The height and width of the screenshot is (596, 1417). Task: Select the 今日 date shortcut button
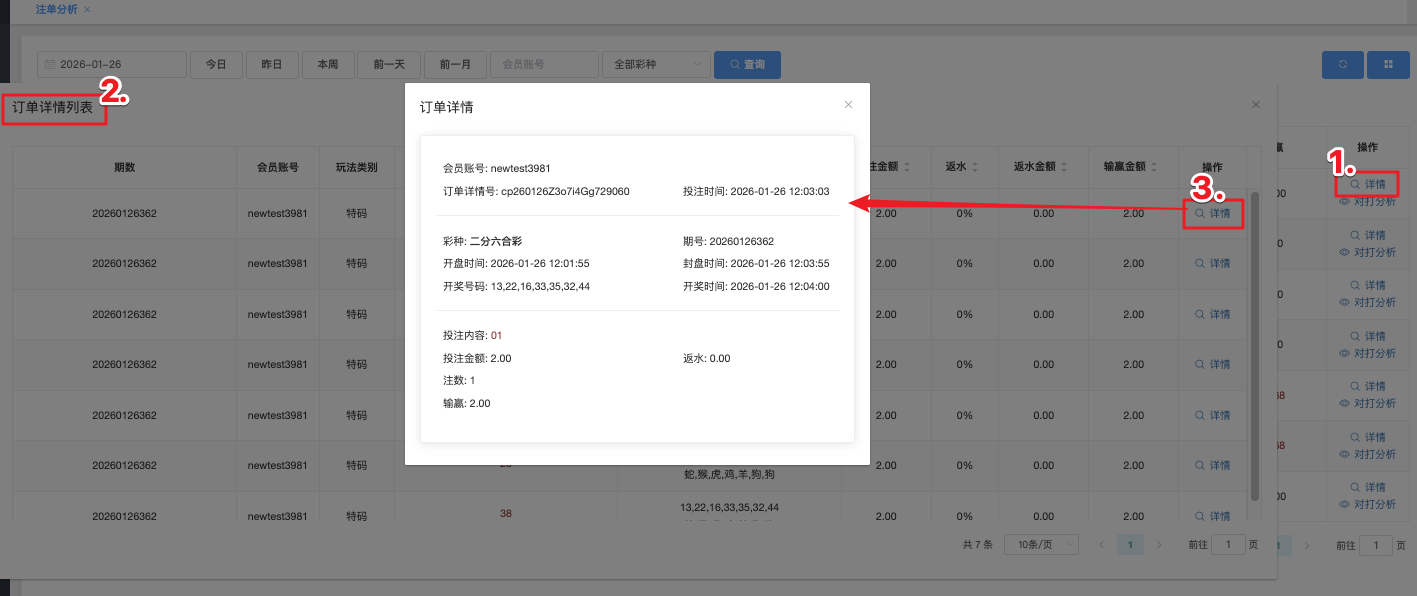point(216,64)
